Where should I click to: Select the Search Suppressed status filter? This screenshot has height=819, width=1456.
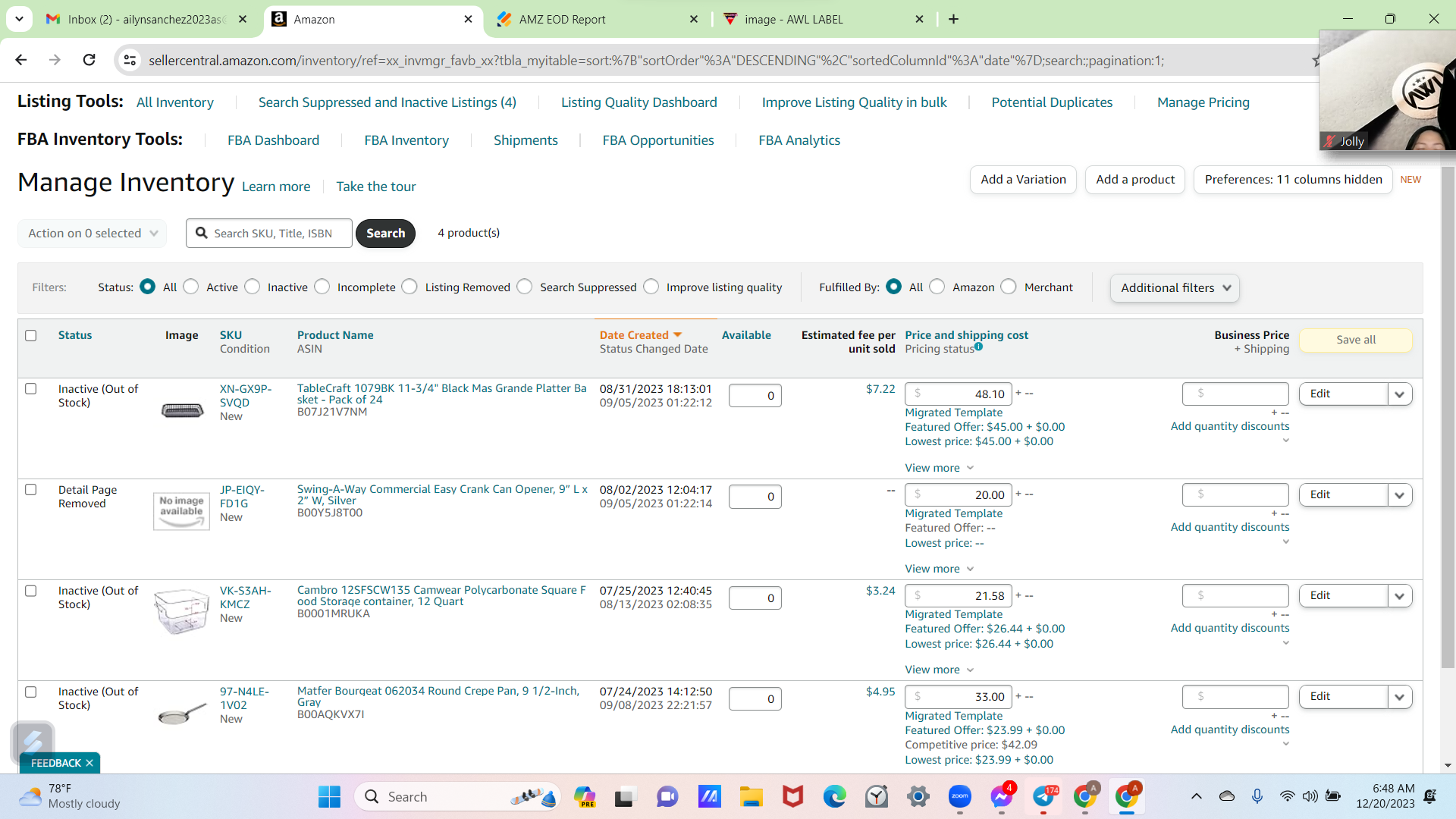click(x=525, y=287)
